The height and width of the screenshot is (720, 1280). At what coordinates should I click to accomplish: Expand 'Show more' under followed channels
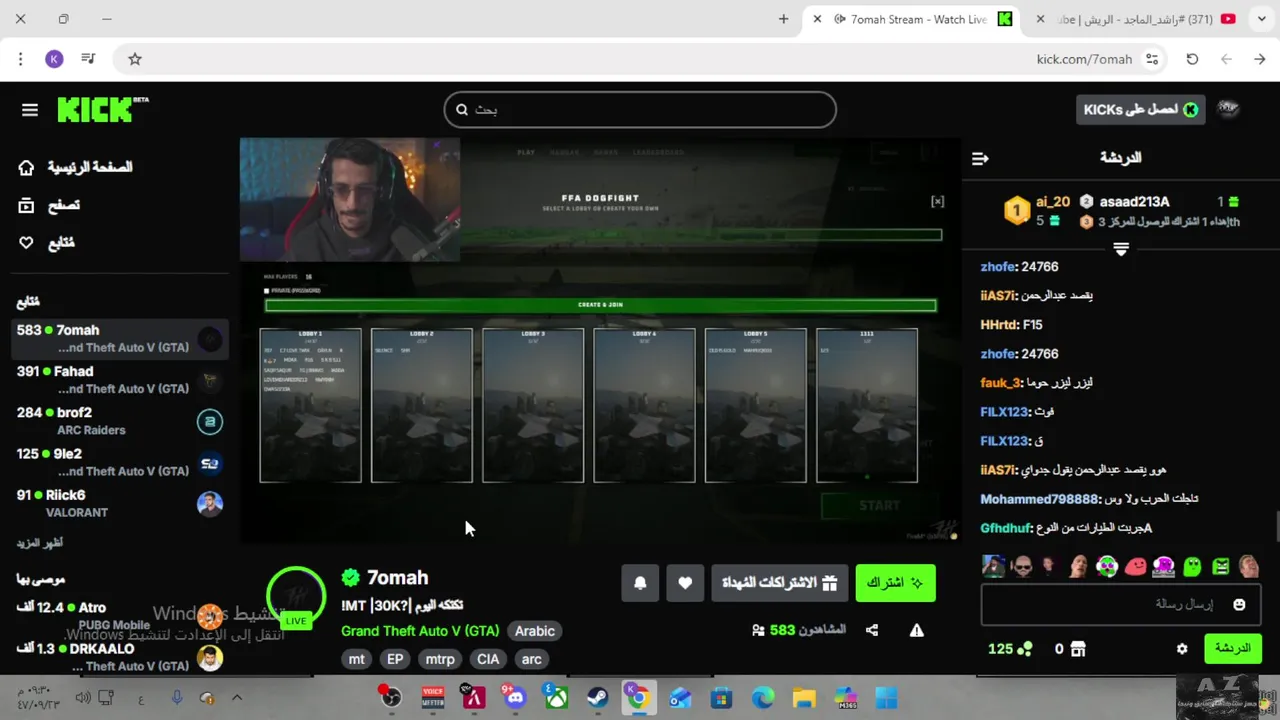coord(40,543)
